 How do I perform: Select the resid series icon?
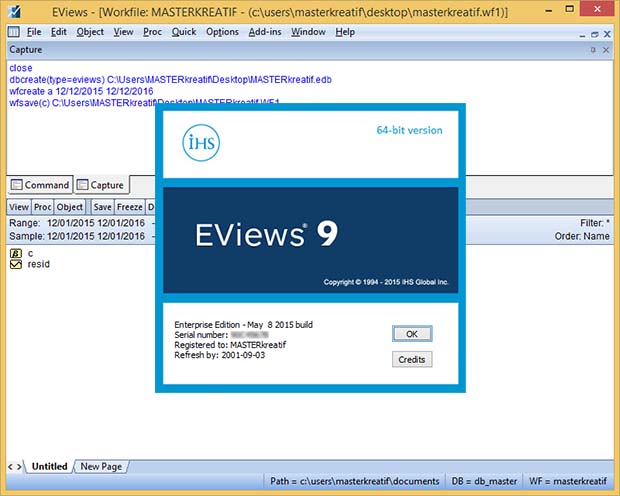(16, 264)
